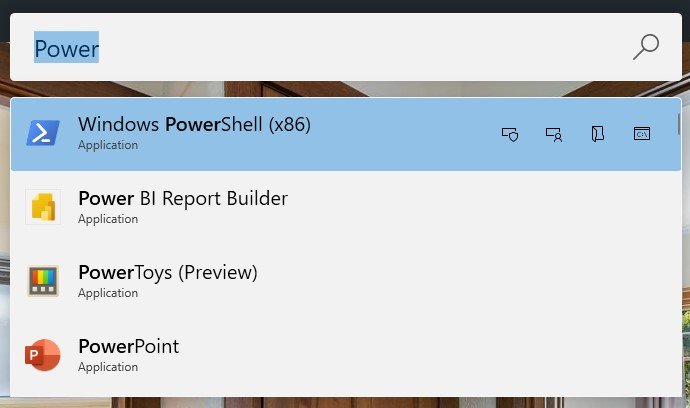
Task: Launch PowerToys (Preview) from the results
Action: tap(346, 282)
